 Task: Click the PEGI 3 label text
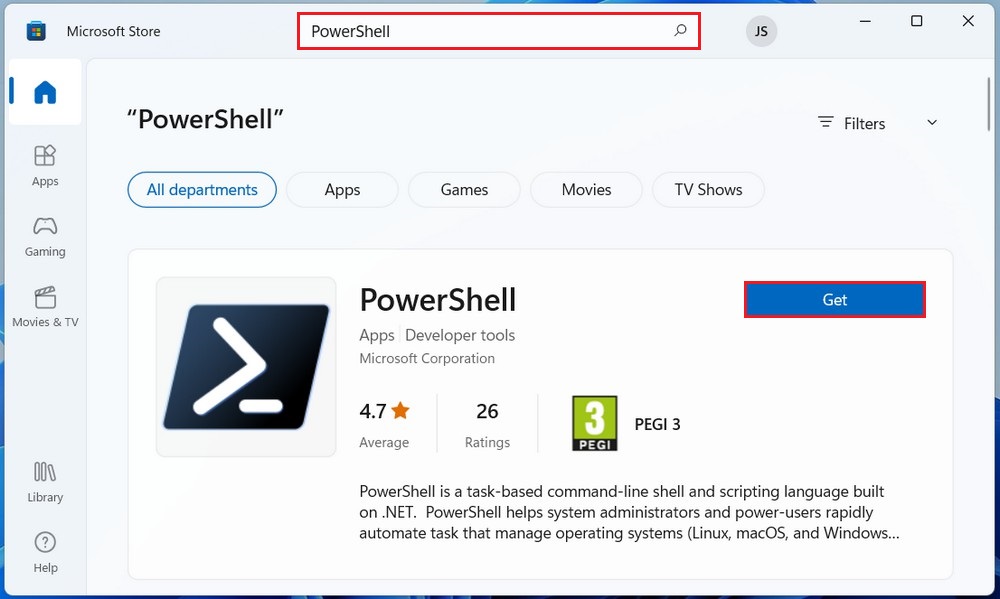(658, 424)
